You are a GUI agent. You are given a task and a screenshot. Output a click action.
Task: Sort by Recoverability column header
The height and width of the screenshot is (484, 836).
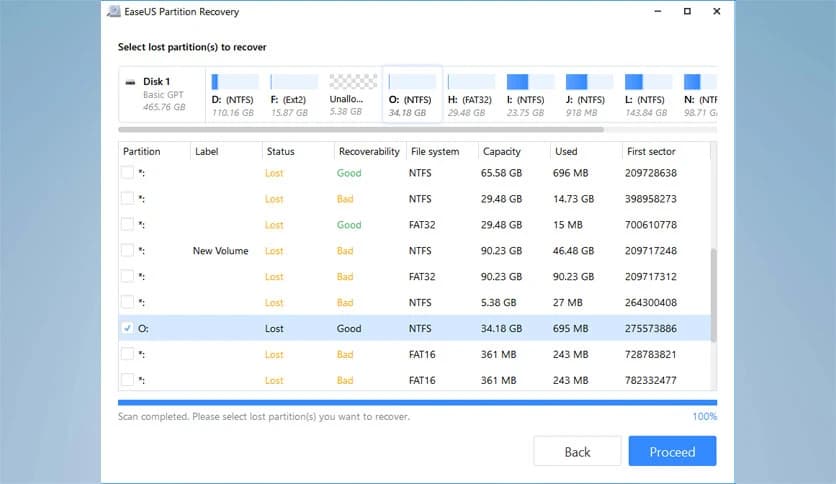[370, 151]
